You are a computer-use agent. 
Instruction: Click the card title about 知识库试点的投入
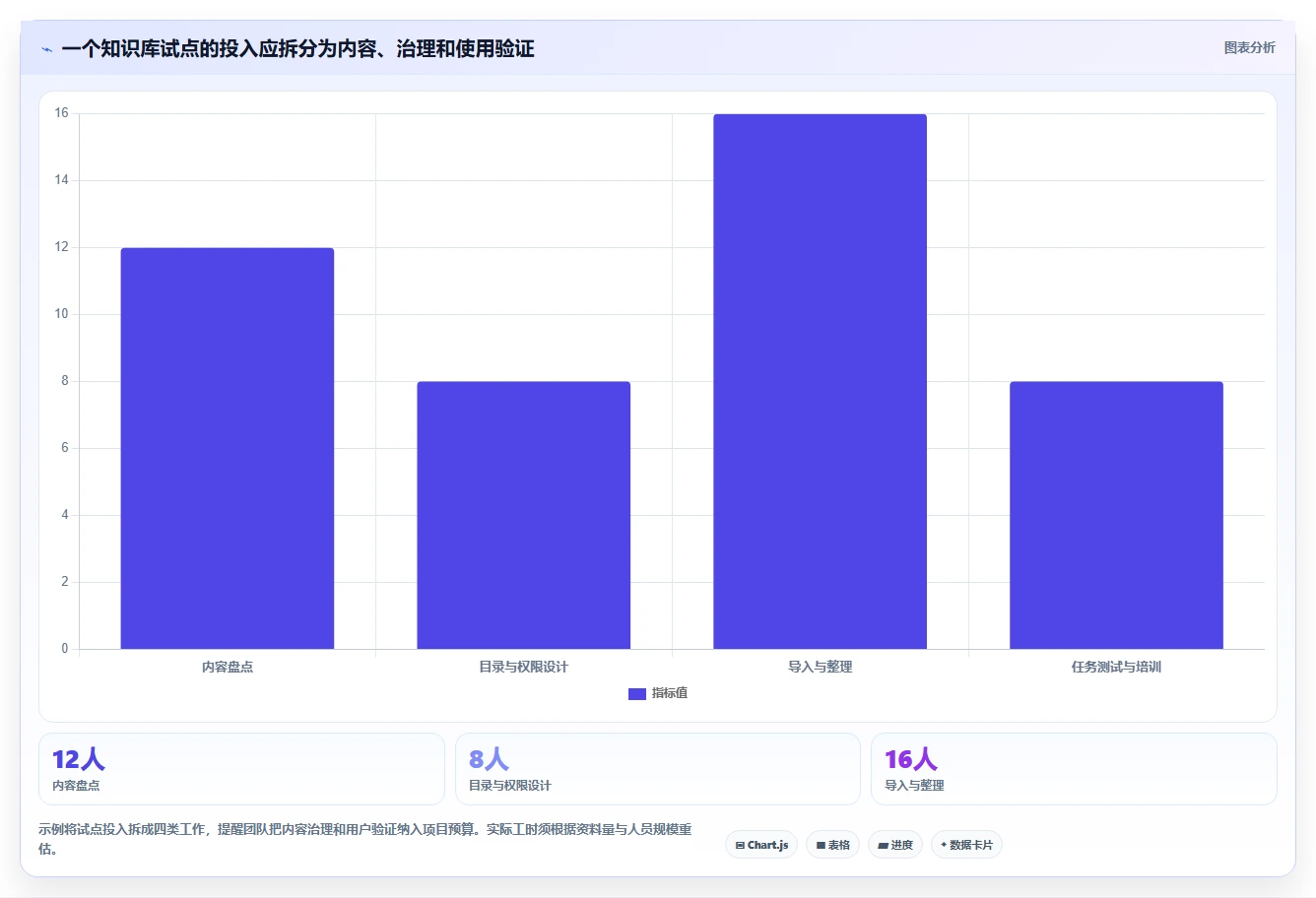pyautogui.click(x=297, y=49)
